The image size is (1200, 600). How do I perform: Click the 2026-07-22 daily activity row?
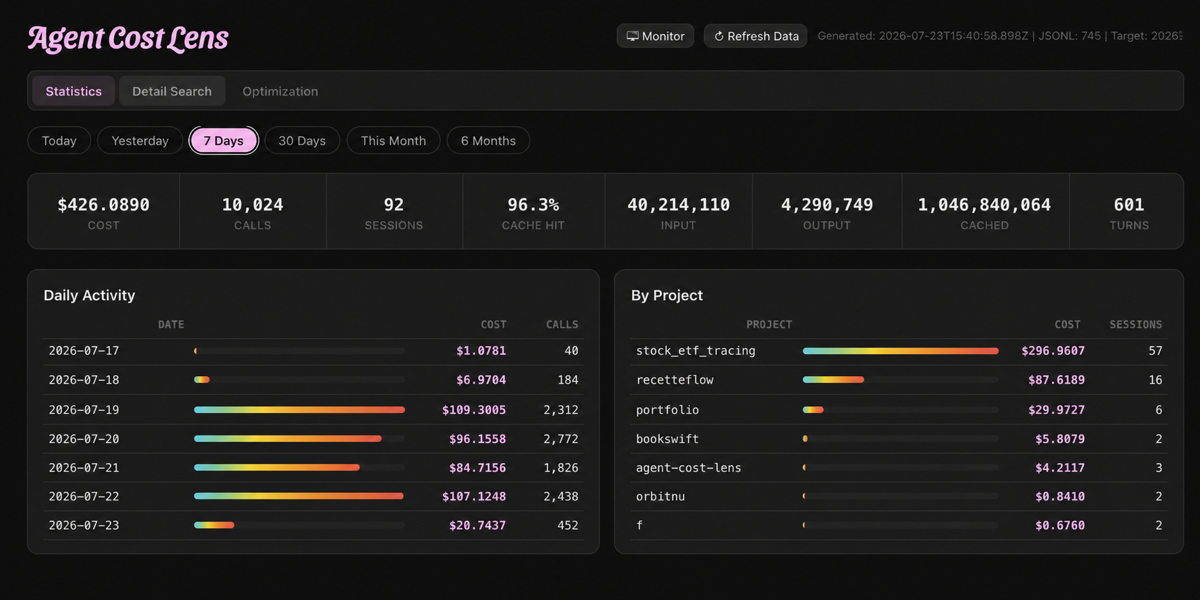(313, 496)
